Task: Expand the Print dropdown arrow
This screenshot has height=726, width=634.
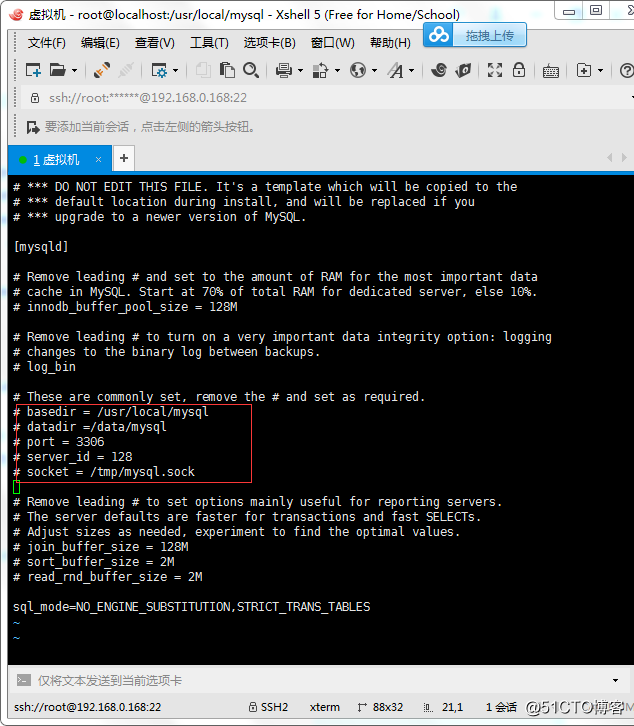Action: [x=300, y=71]
